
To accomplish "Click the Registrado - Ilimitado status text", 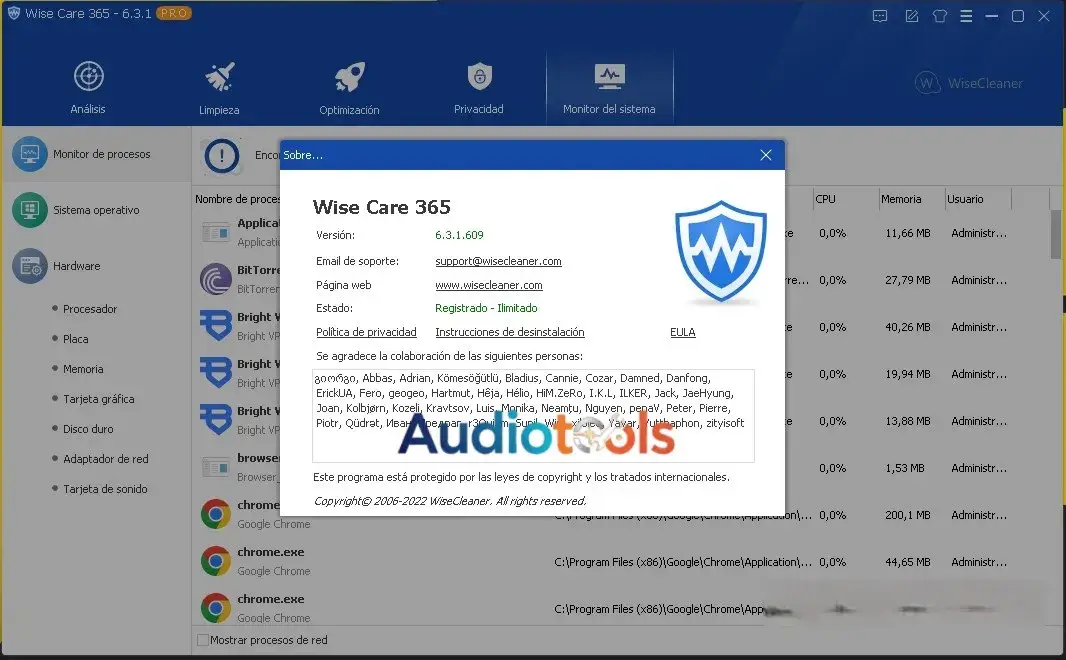I will 486,308.
